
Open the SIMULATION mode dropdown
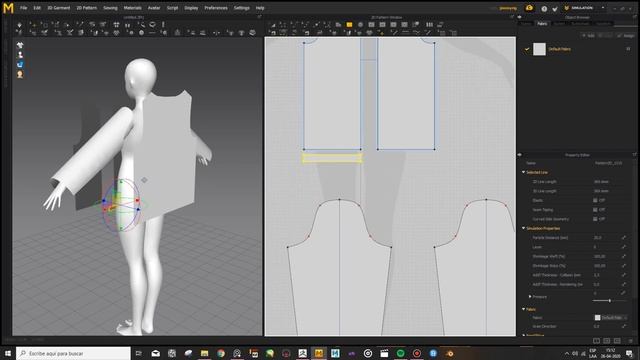[x=603, y=8]
